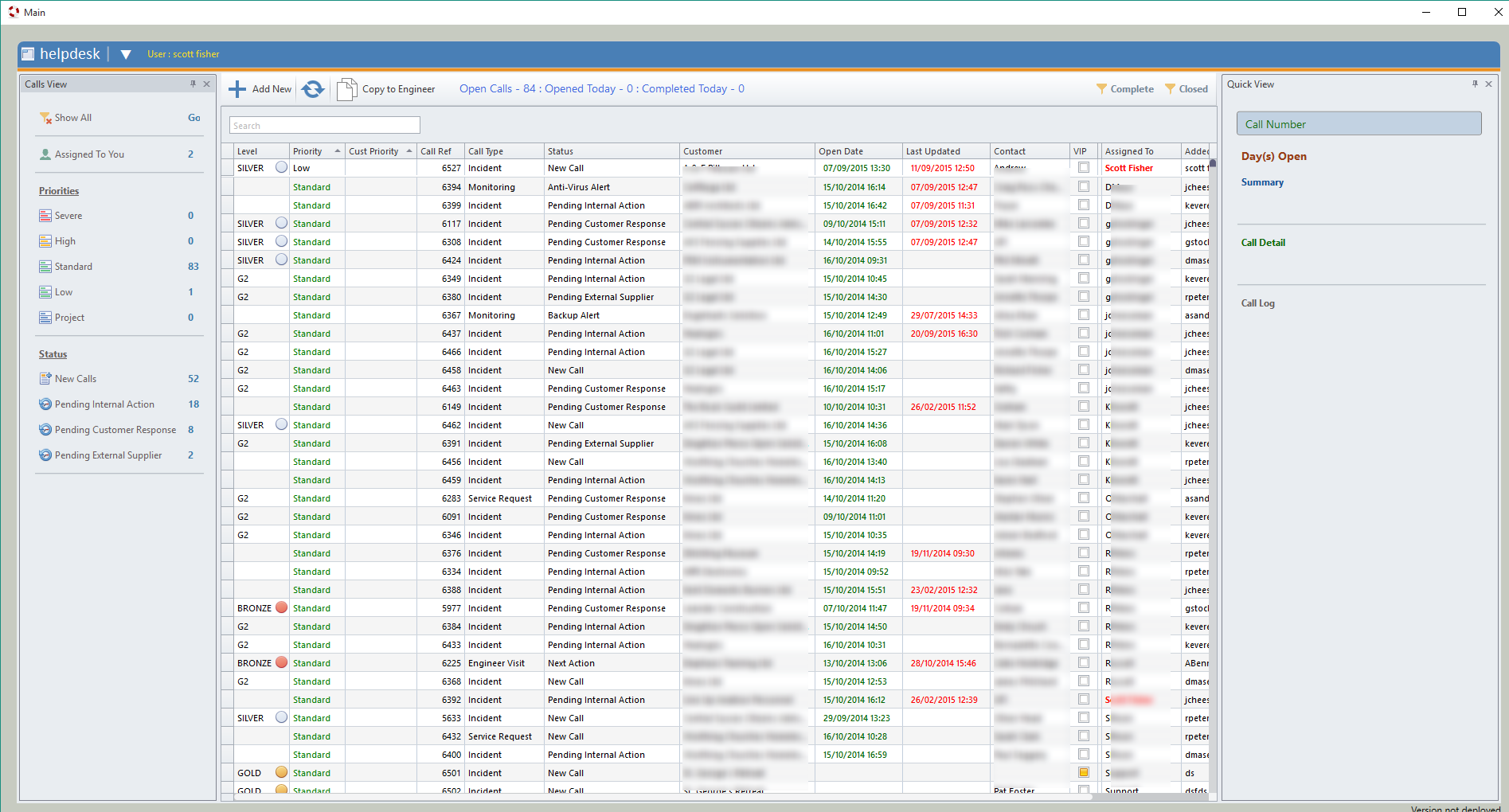Filter by New Calls status

click(x=76, y=379)
